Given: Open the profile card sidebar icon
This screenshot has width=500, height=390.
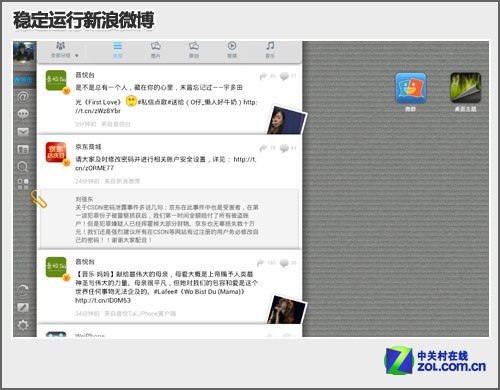Looking at the screenshot, I should tap(23, 150).
